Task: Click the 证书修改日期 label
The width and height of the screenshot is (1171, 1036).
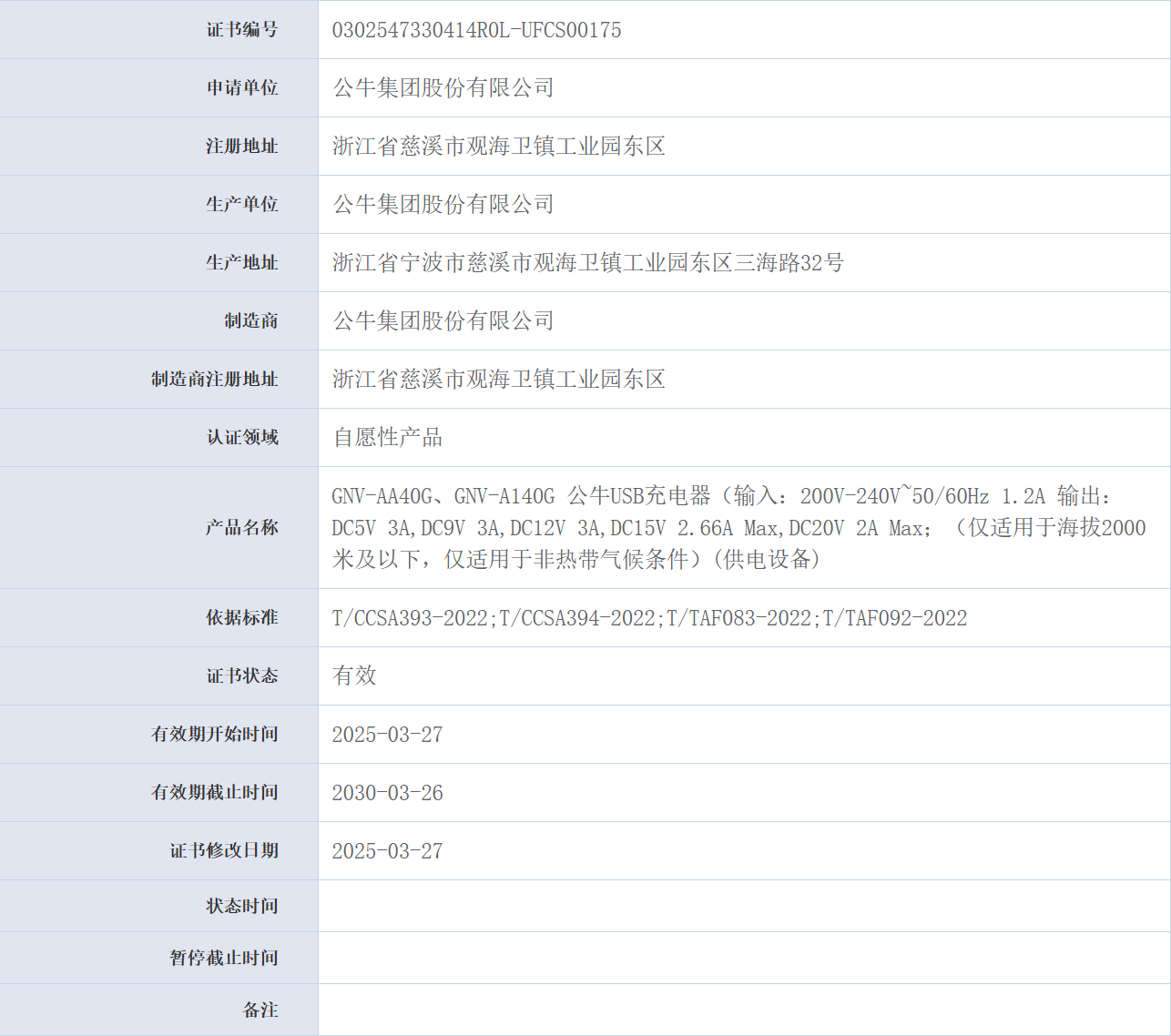Action: click(x=224, y=850)
